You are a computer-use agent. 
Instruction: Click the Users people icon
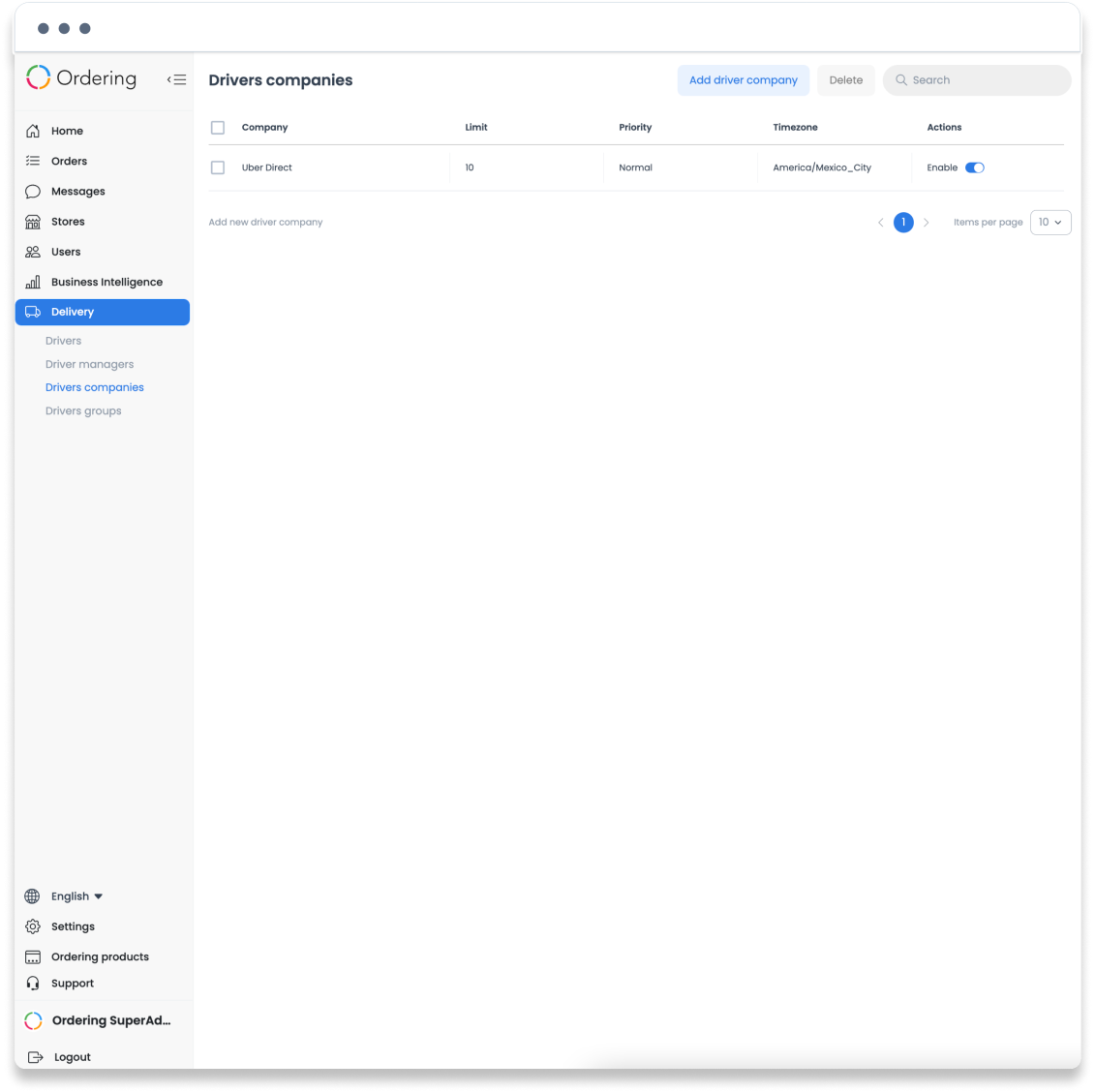(x=33, y=252)
